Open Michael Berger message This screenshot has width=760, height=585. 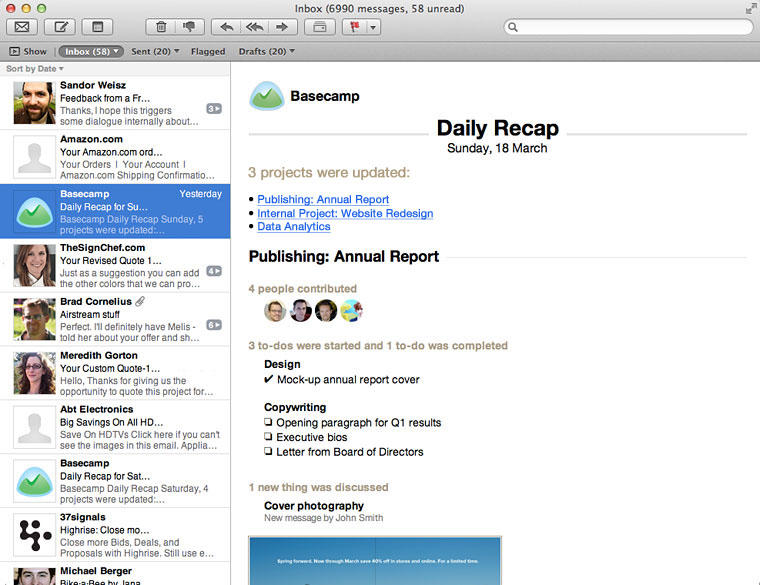pos(115,574)
